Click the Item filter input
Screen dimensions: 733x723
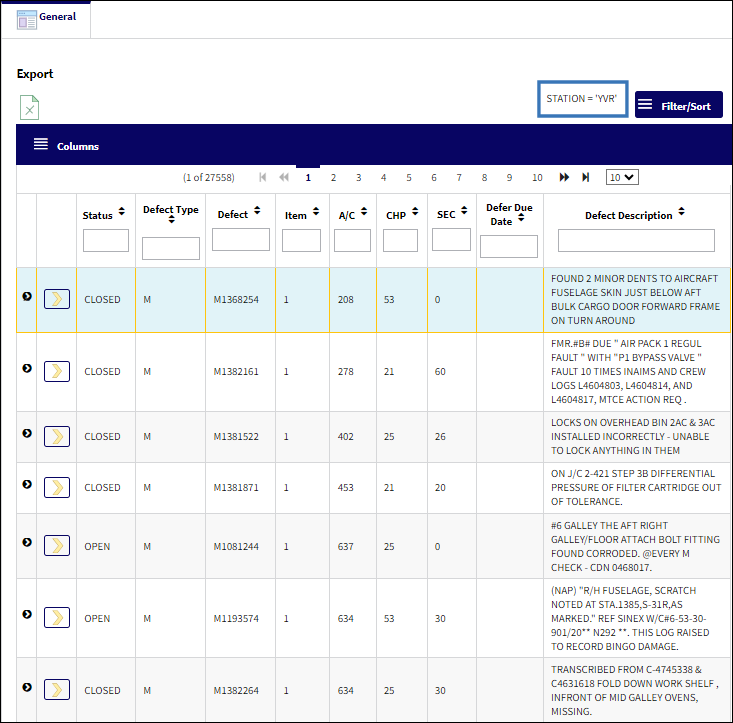[x=302, y=240]
